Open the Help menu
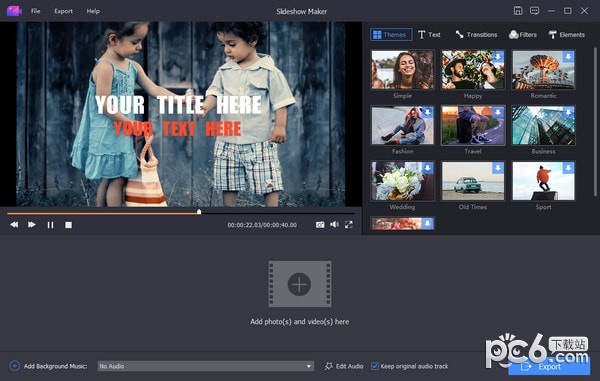 (93, 11)
